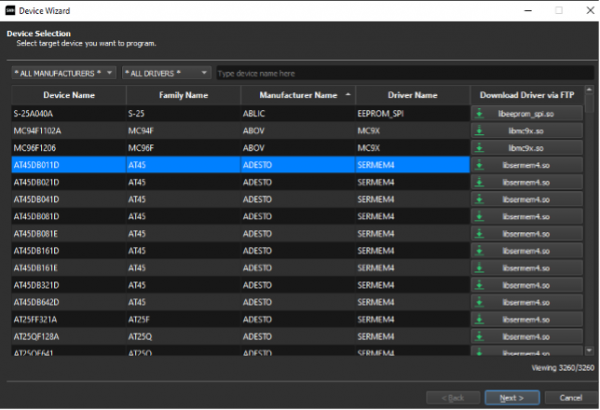Click download icon in AT45DB041D row

(x=480, y=199)
